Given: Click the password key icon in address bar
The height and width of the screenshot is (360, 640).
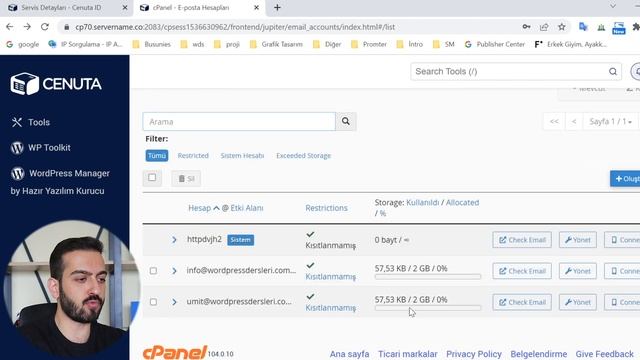Looking at the screenshot, I should point(526,27).
